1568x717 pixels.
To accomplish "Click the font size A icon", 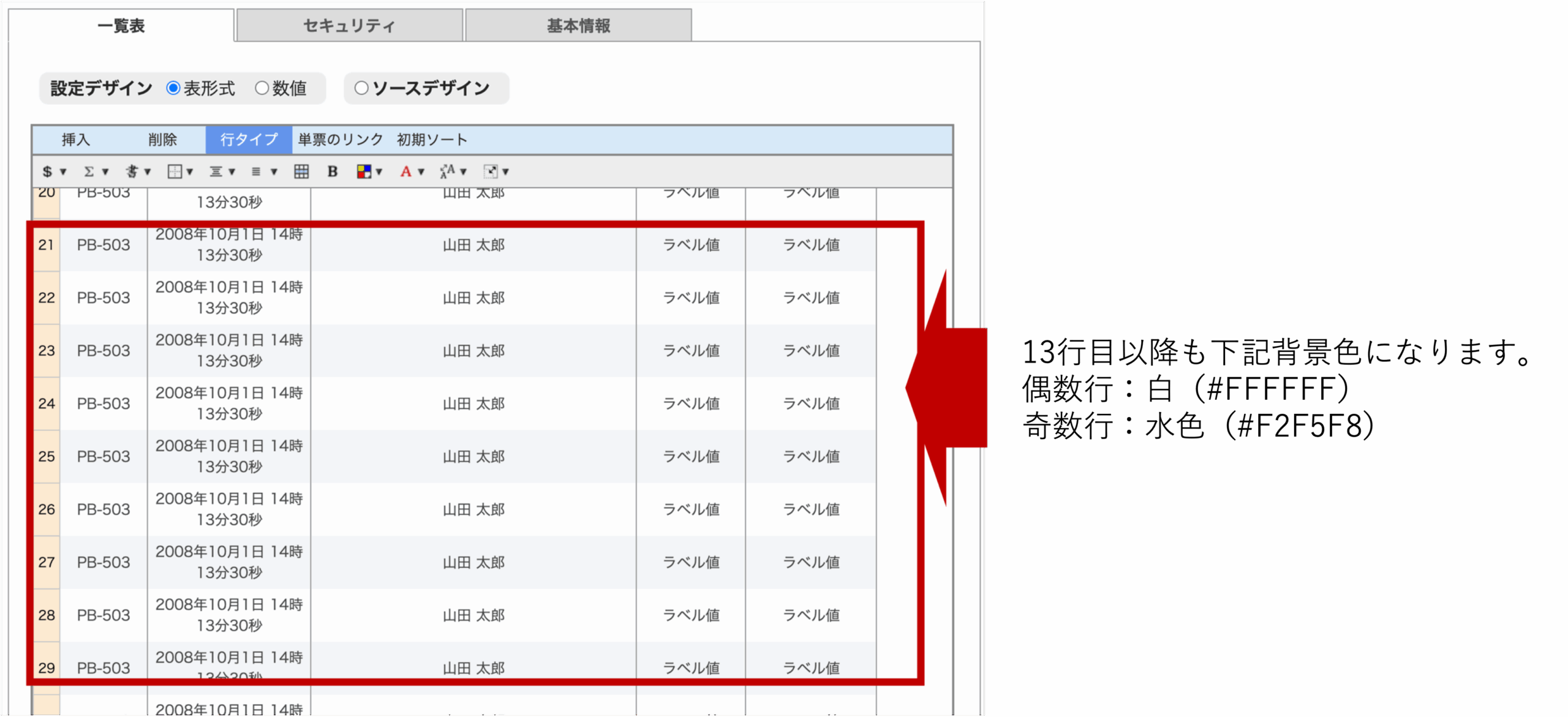I will point(447,171).
